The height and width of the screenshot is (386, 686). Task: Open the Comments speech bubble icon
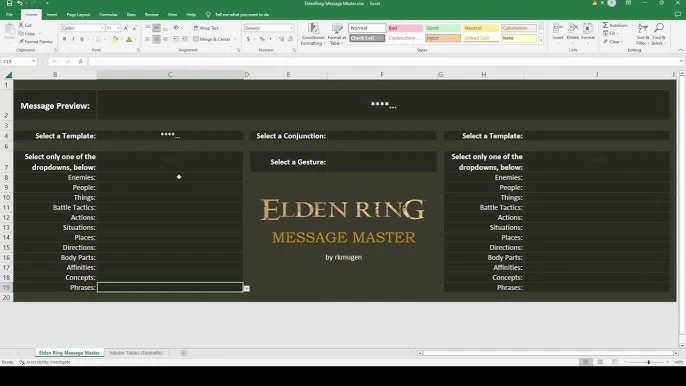click(677, 14)
